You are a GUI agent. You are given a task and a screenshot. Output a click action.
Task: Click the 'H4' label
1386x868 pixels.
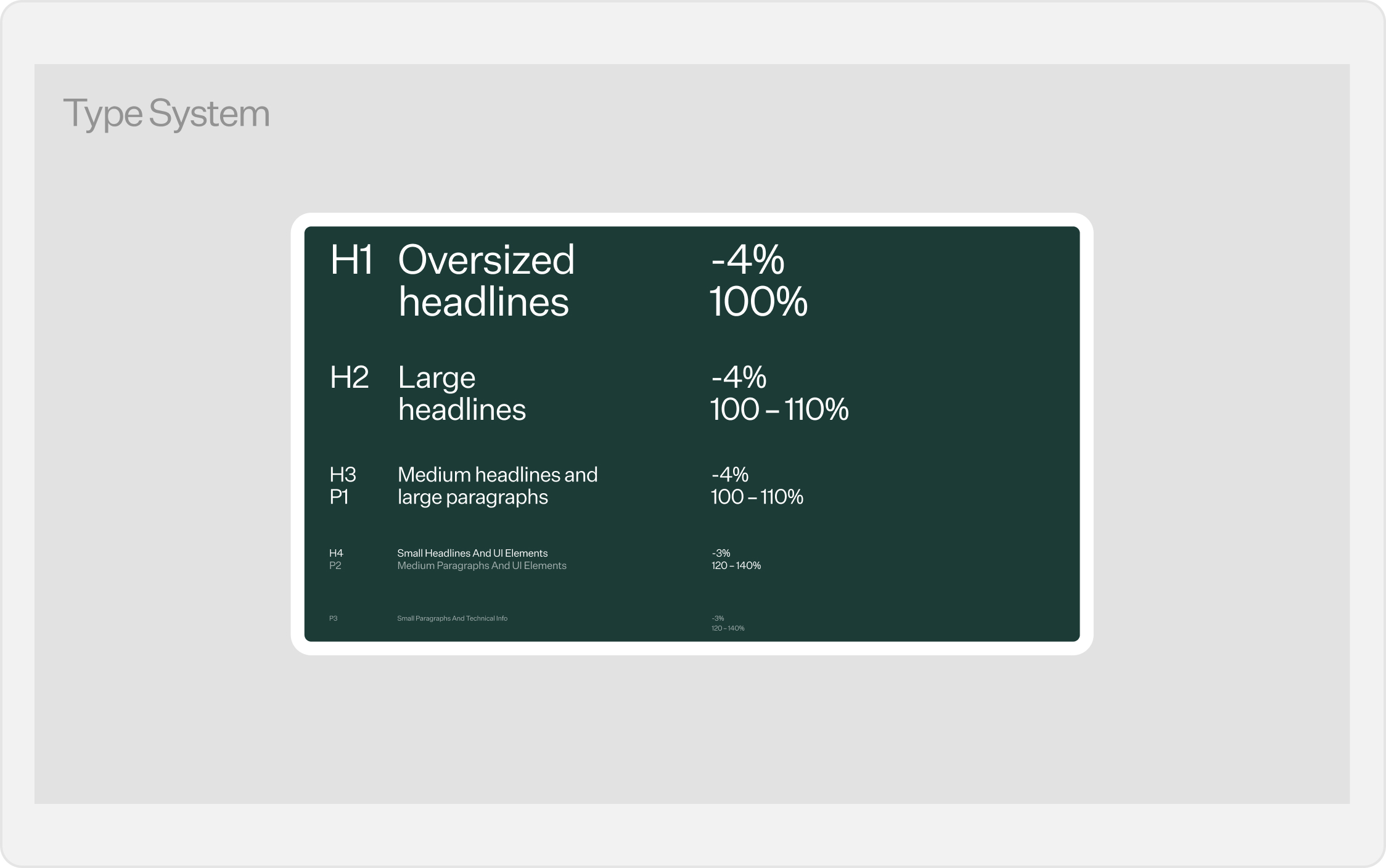click(336, 553)
